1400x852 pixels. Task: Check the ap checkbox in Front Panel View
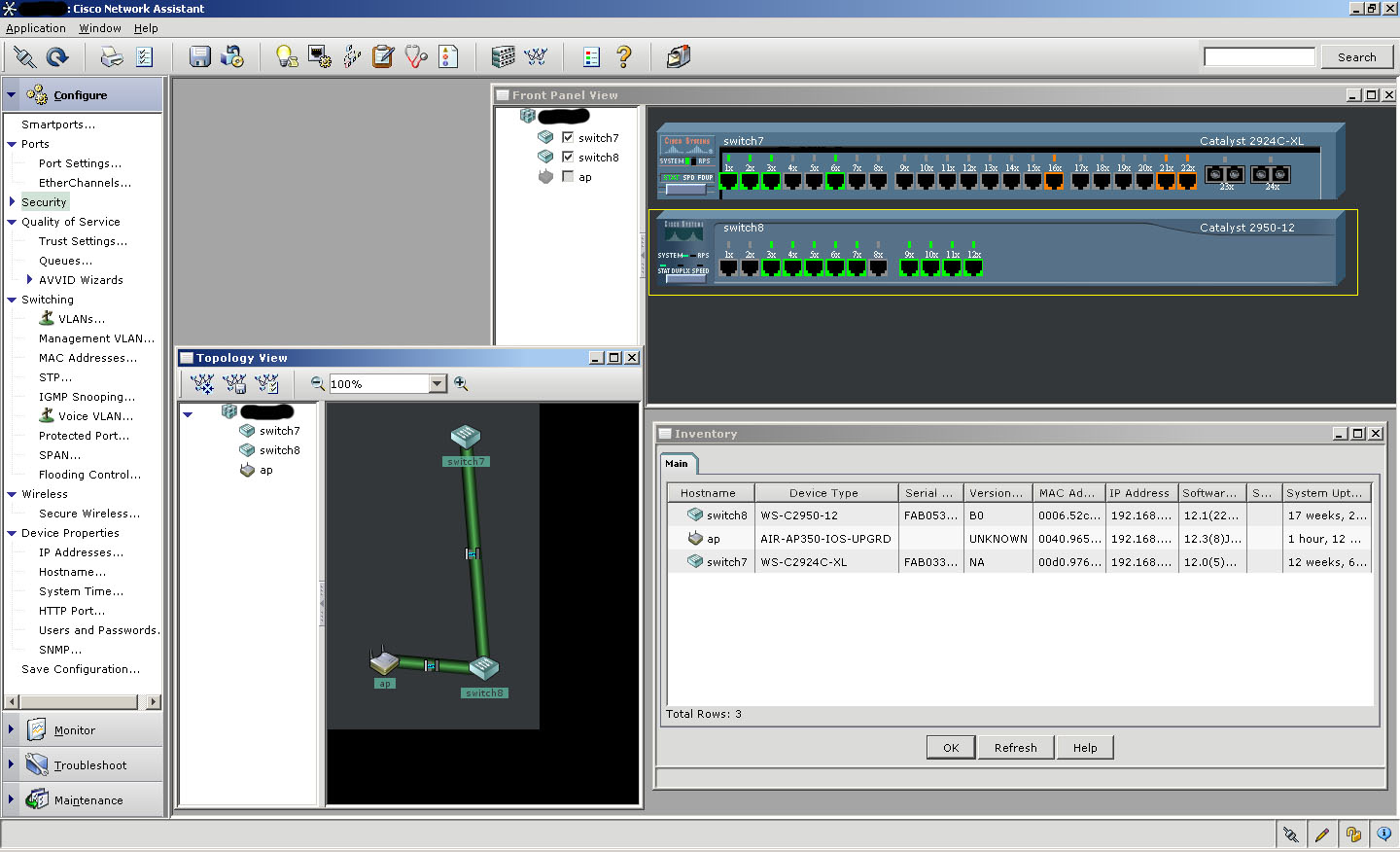tap(568, 176)
